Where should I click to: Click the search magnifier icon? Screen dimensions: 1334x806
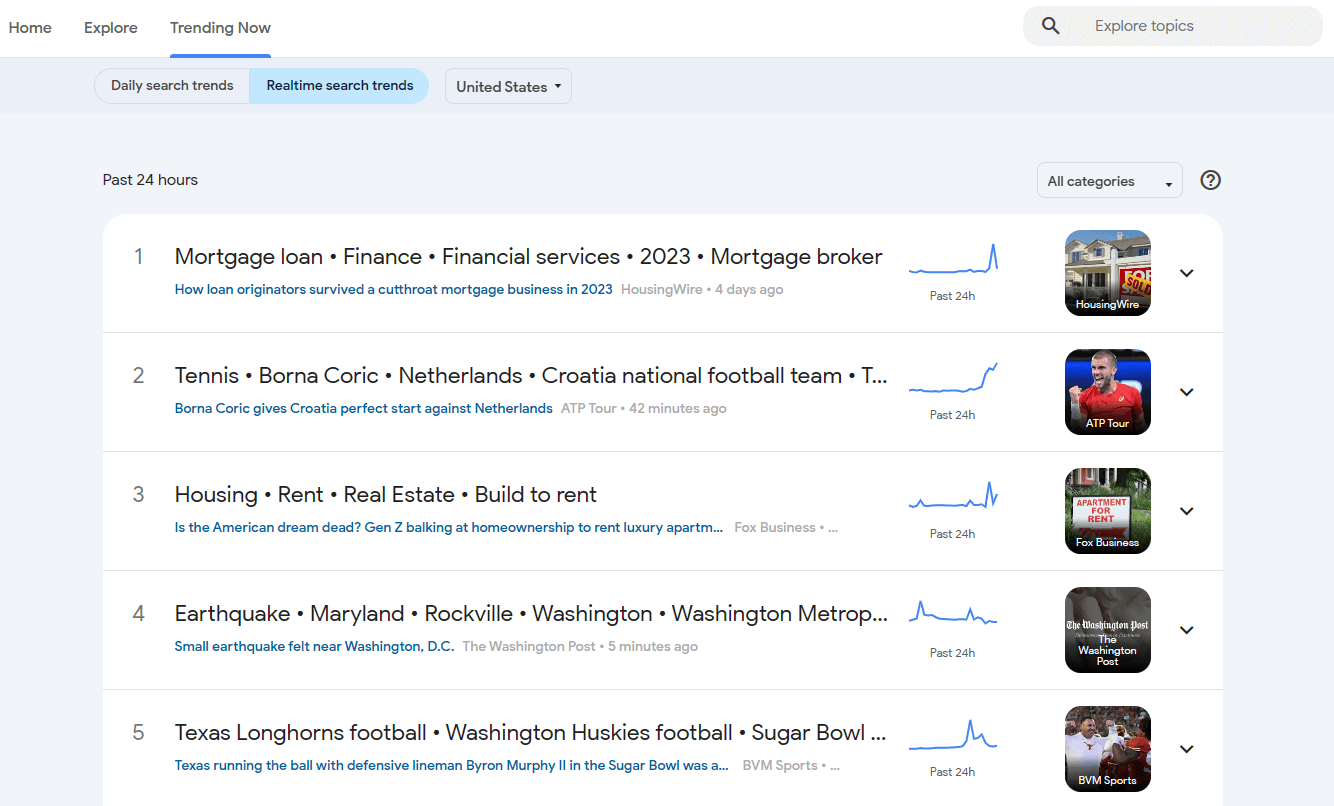pyautogui.click(x=1050, y=26)
